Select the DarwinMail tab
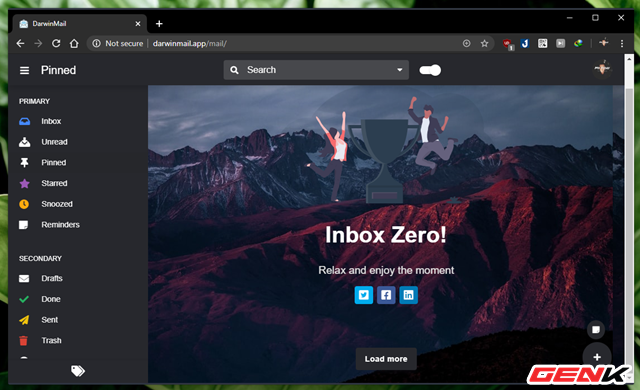Viewport: 640px width, 390px height. point(80,24)
